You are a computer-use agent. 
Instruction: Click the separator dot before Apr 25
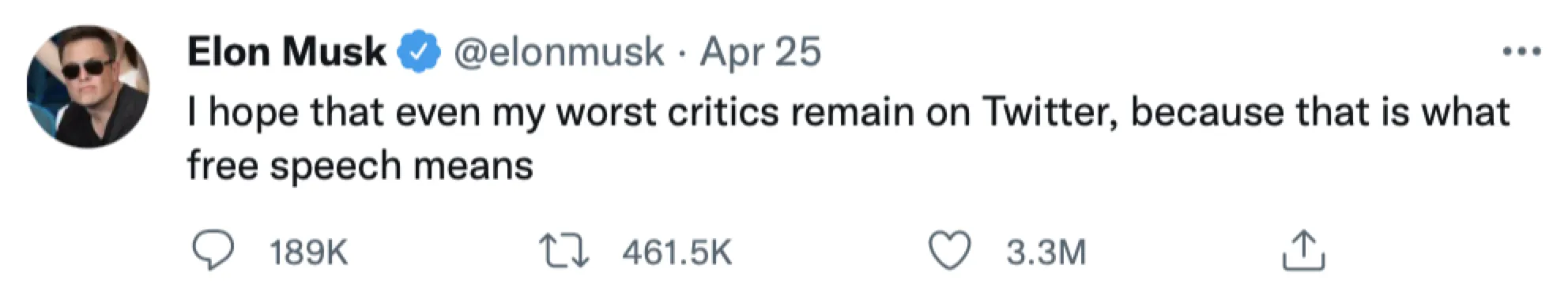[x=682, y=54]
